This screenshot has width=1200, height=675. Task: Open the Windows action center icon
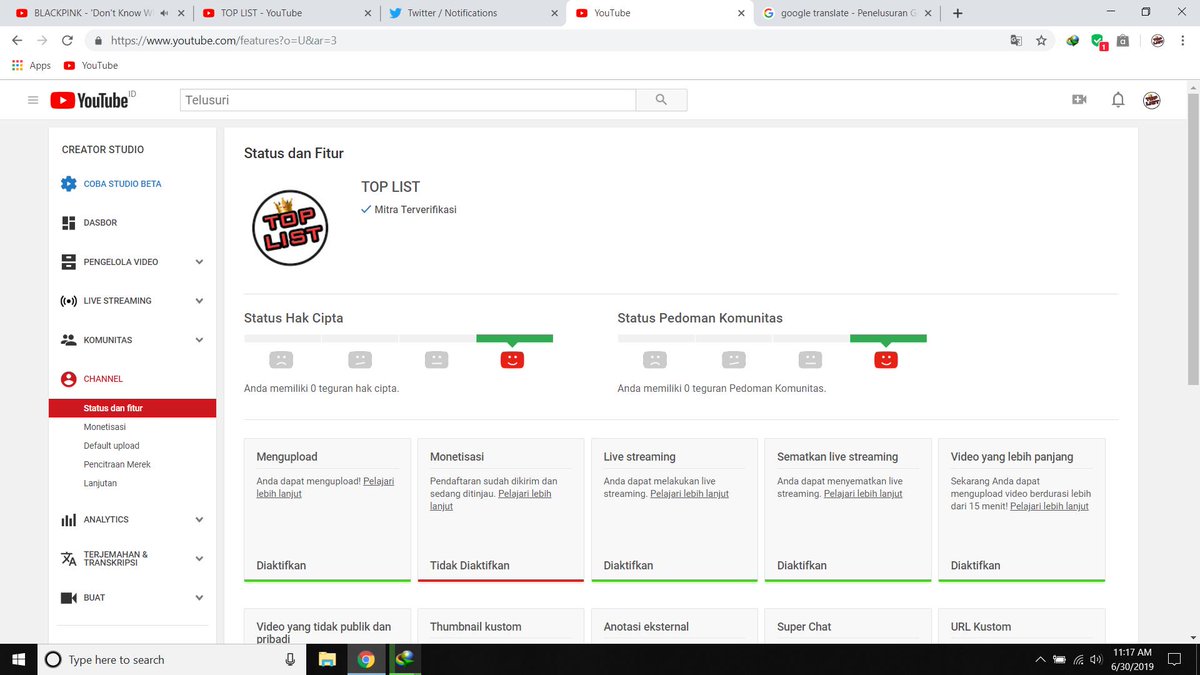1175,659
